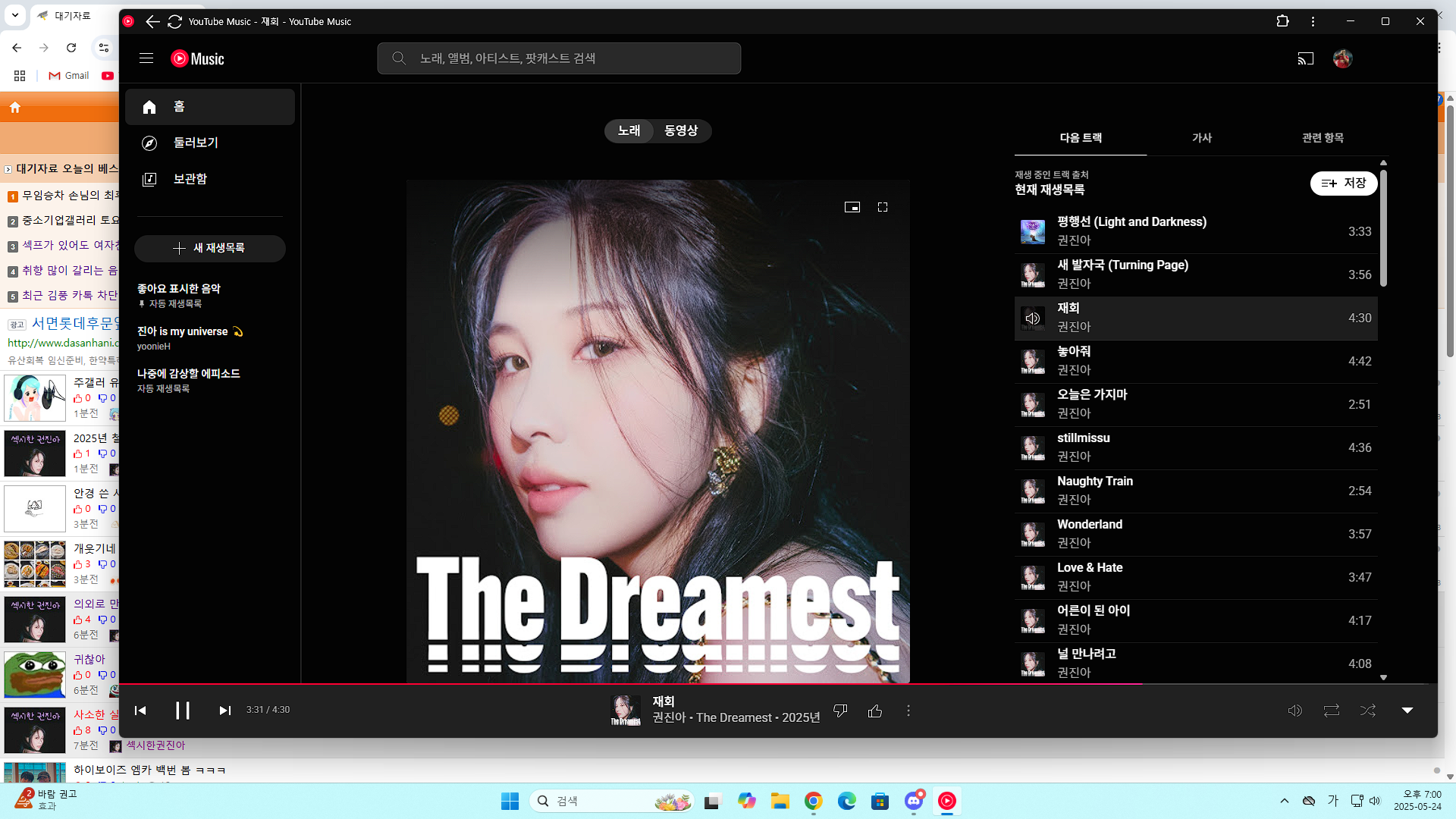Seek on the red progress bar
The height and width of the screenshot is (819, 1456).
point(778,684)
